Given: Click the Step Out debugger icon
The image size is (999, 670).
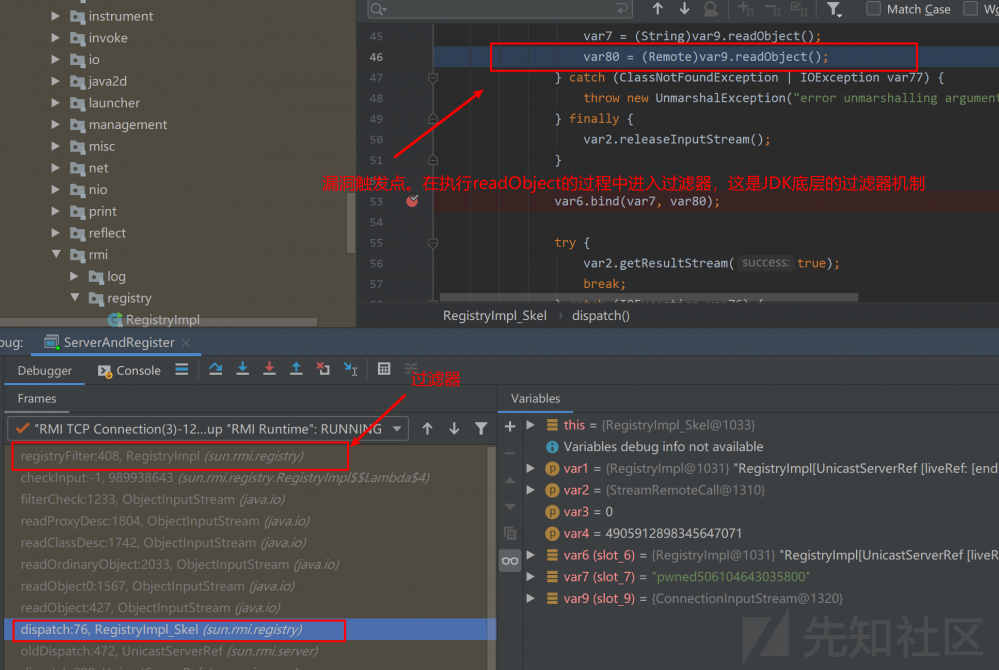Looking at the screenshot, I should (296, 369).
